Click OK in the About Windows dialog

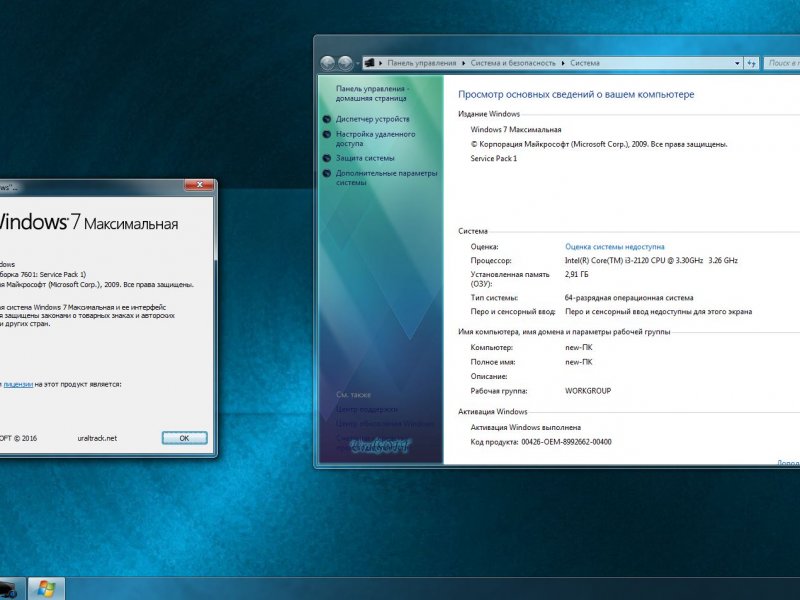click(184, 438)
